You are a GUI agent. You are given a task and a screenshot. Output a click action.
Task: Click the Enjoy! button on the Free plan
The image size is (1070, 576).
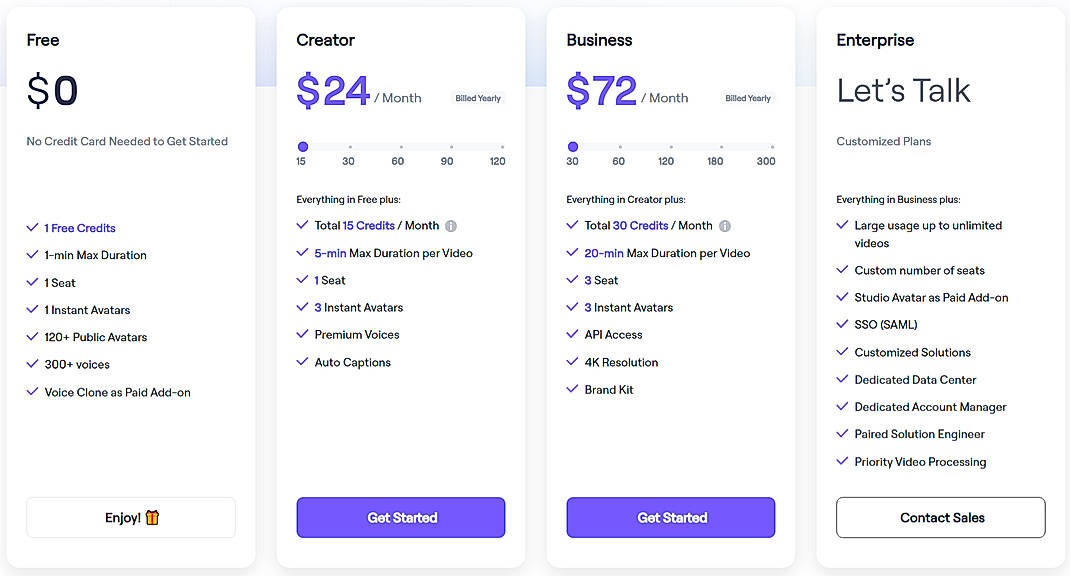(130, 517)
